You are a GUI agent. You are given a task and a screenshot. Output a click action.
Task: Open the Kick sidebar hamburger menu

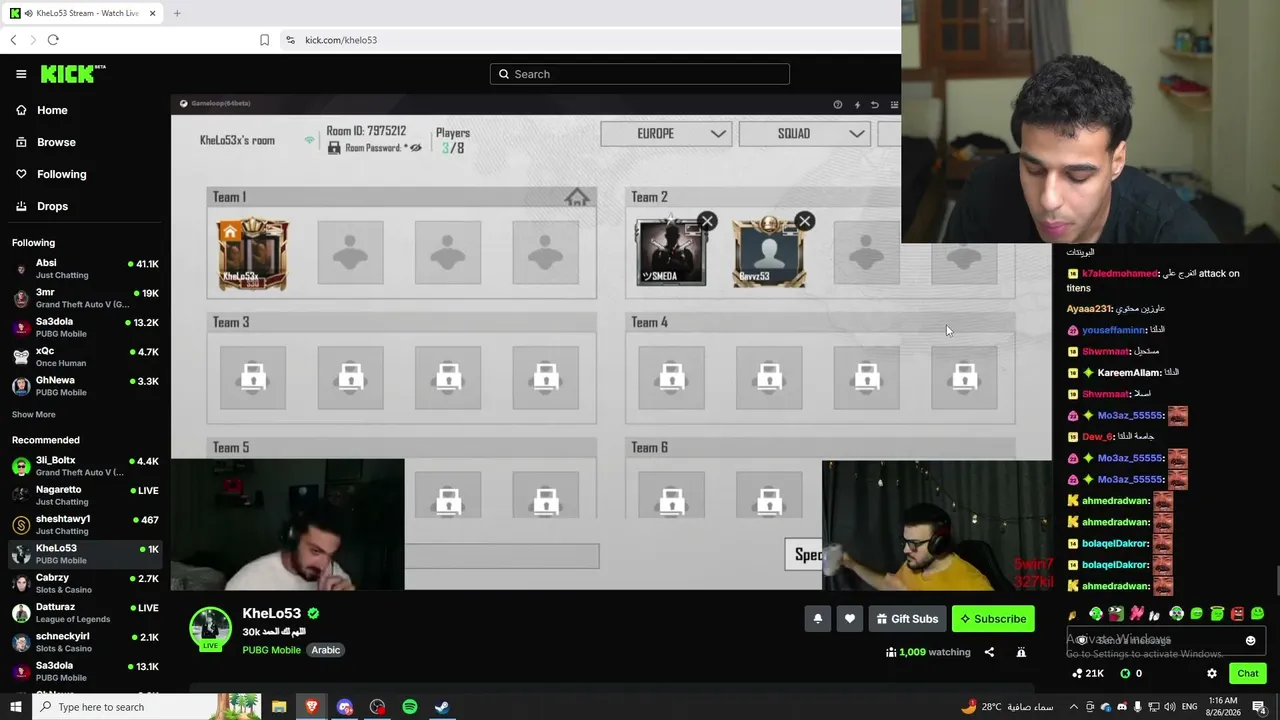pyautogui.click(x=21, y=74)
